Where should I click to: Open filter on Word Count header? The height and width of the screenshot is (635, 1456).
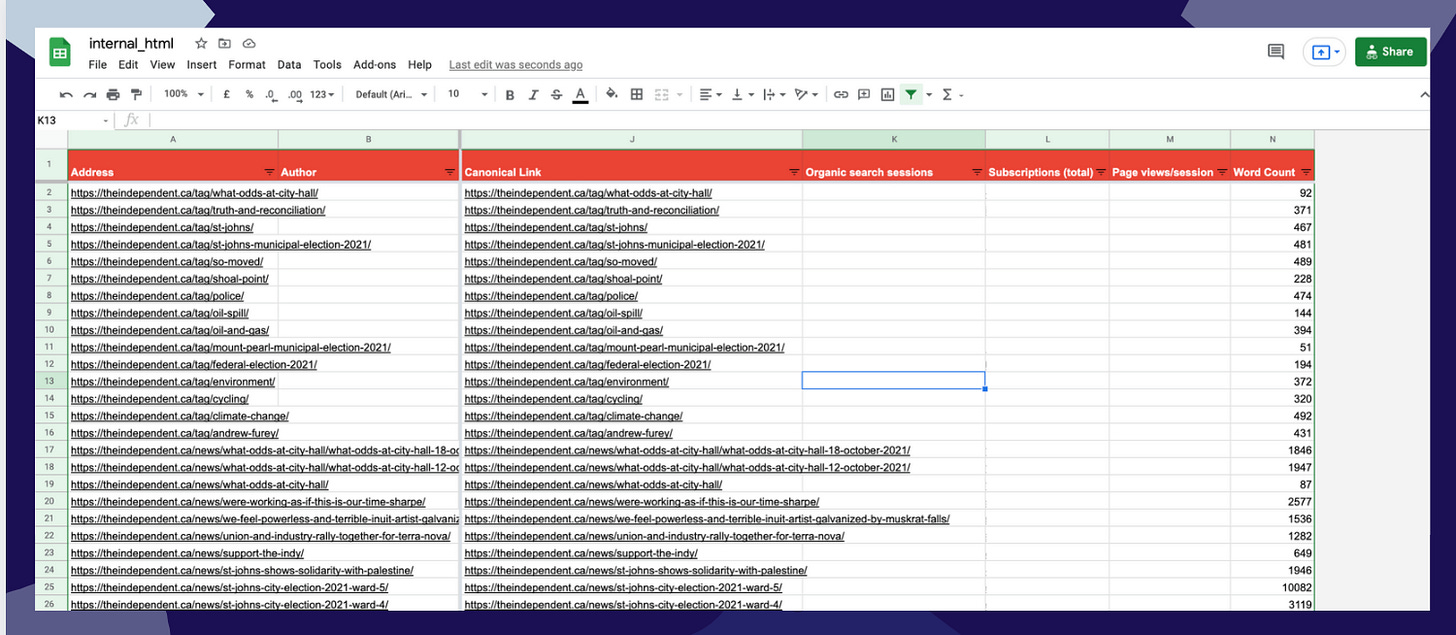click(x=1306, y=172)
